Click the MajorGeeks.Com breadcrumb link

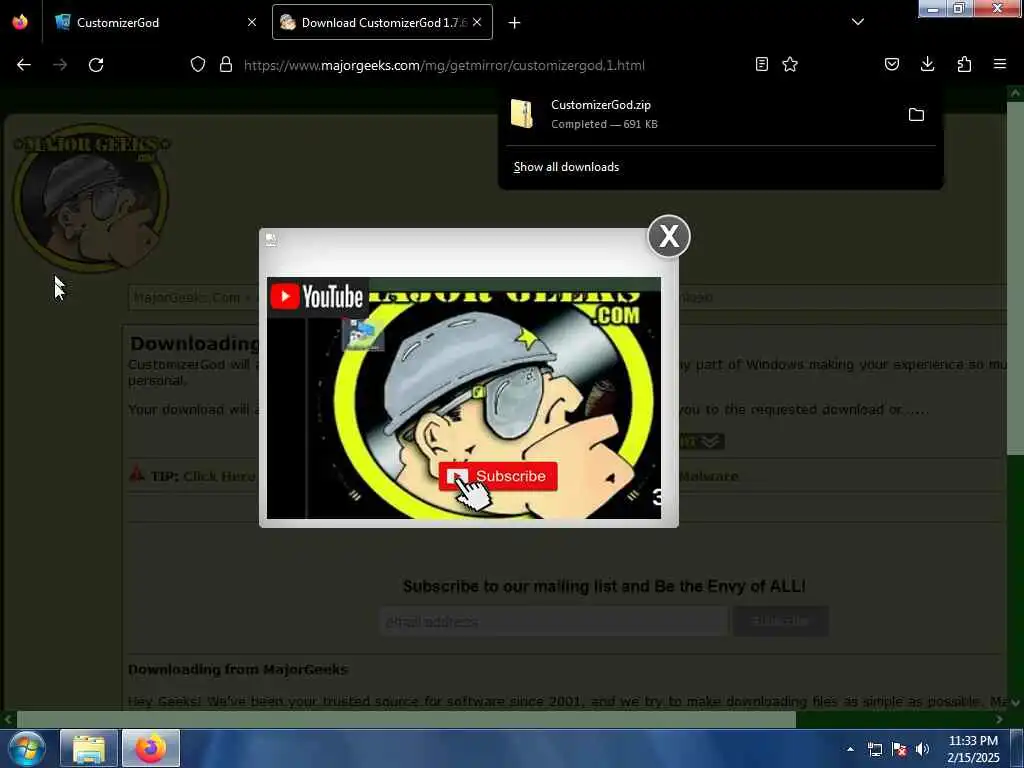point(187,298)
